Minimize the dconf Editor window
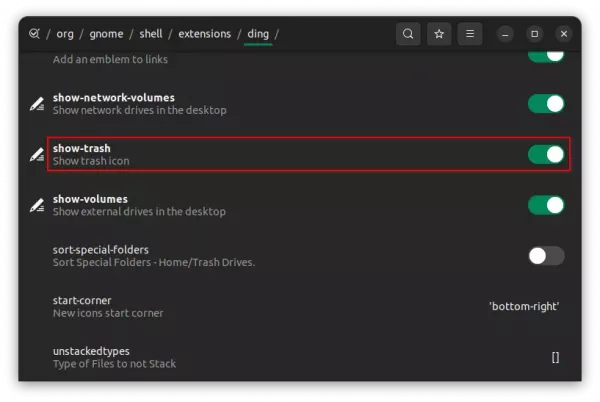The width and height of the screenshot is (600, 402). [x=505, y=34]
